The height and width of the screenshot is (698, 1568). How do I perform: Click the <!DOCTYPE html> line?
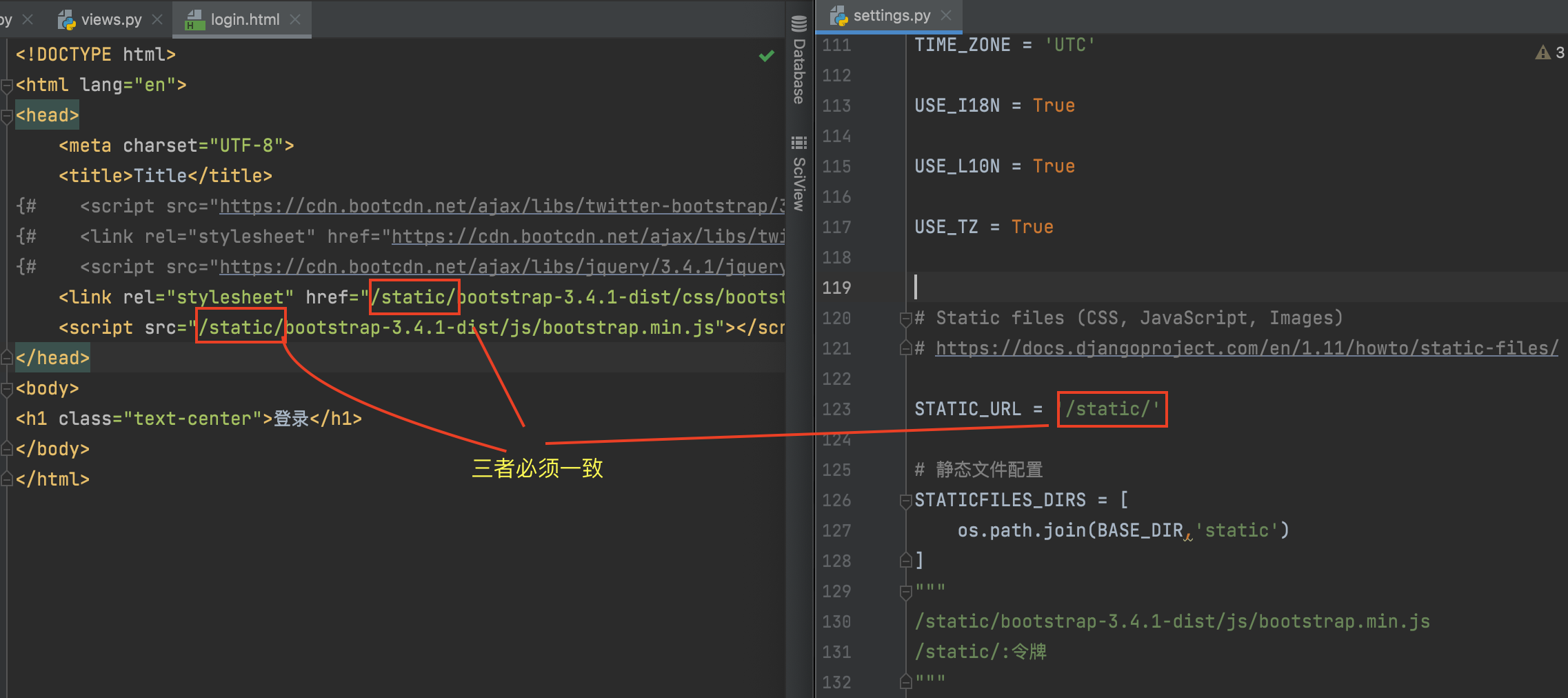tap(96, 54)
